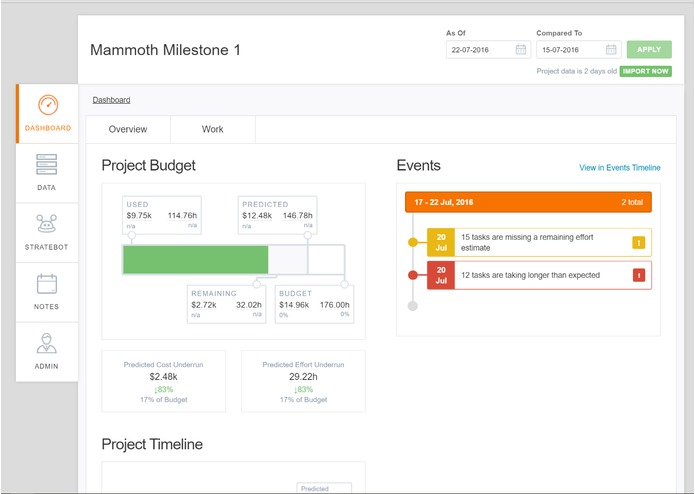
Task: Click the Compared To date field 15-07-2016
Action: click(x=578, y=50)
